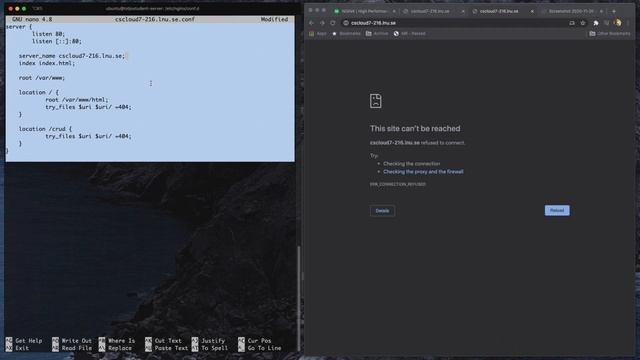Click the Details button on error page
640x360 pixels.
point(382,211)
